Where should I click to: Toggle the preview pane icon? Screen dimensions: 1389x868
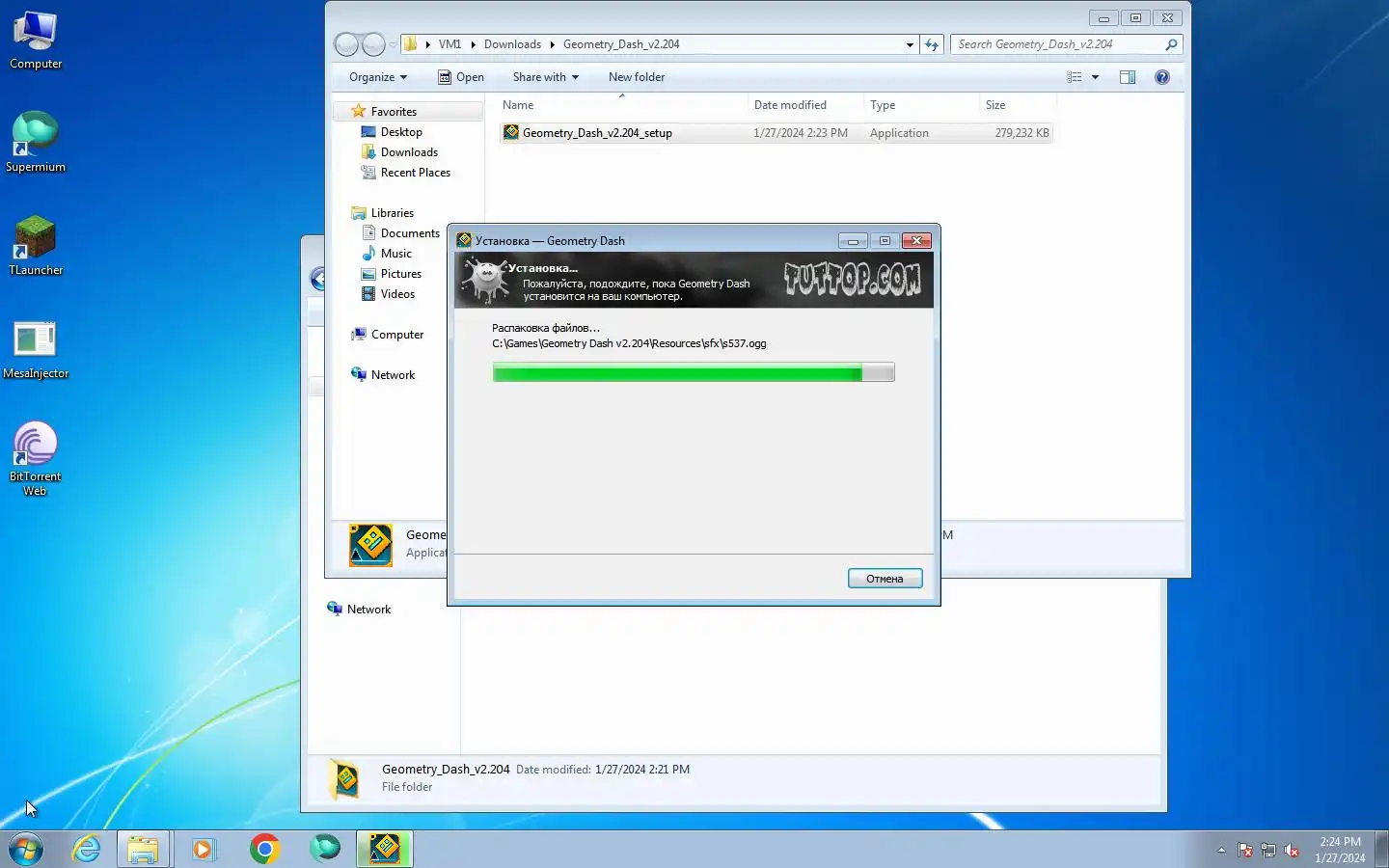pyautogui.click(x=1128, y=77)
